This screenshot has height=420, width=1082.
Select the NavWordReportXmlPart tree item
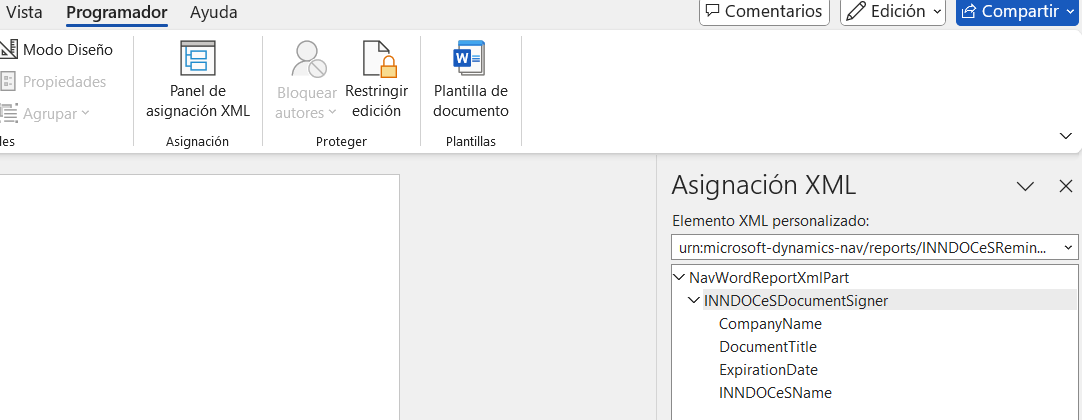pos(769,278)
